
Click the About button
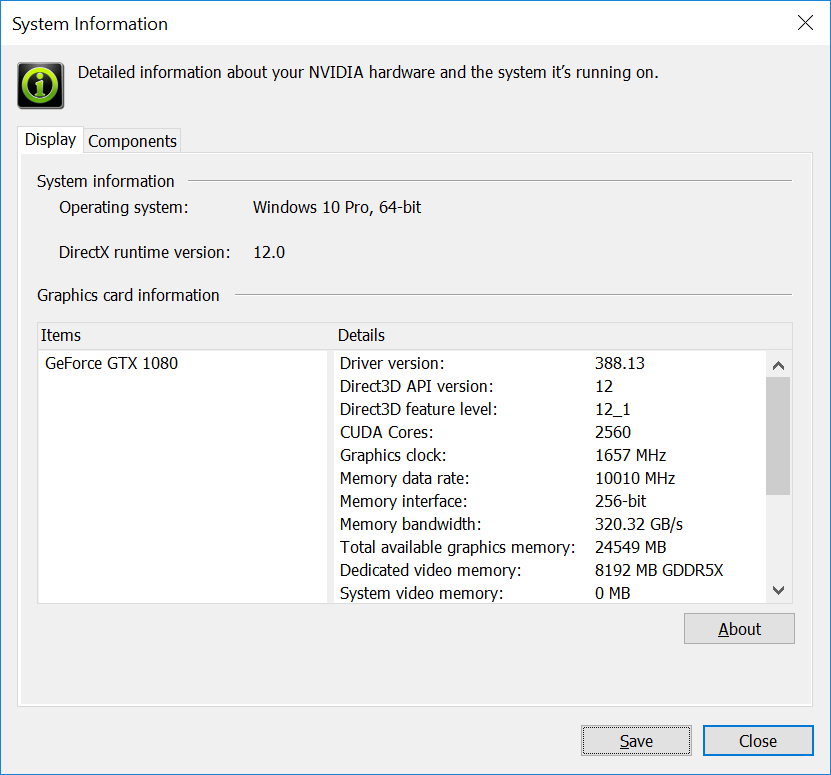[739, 629]
